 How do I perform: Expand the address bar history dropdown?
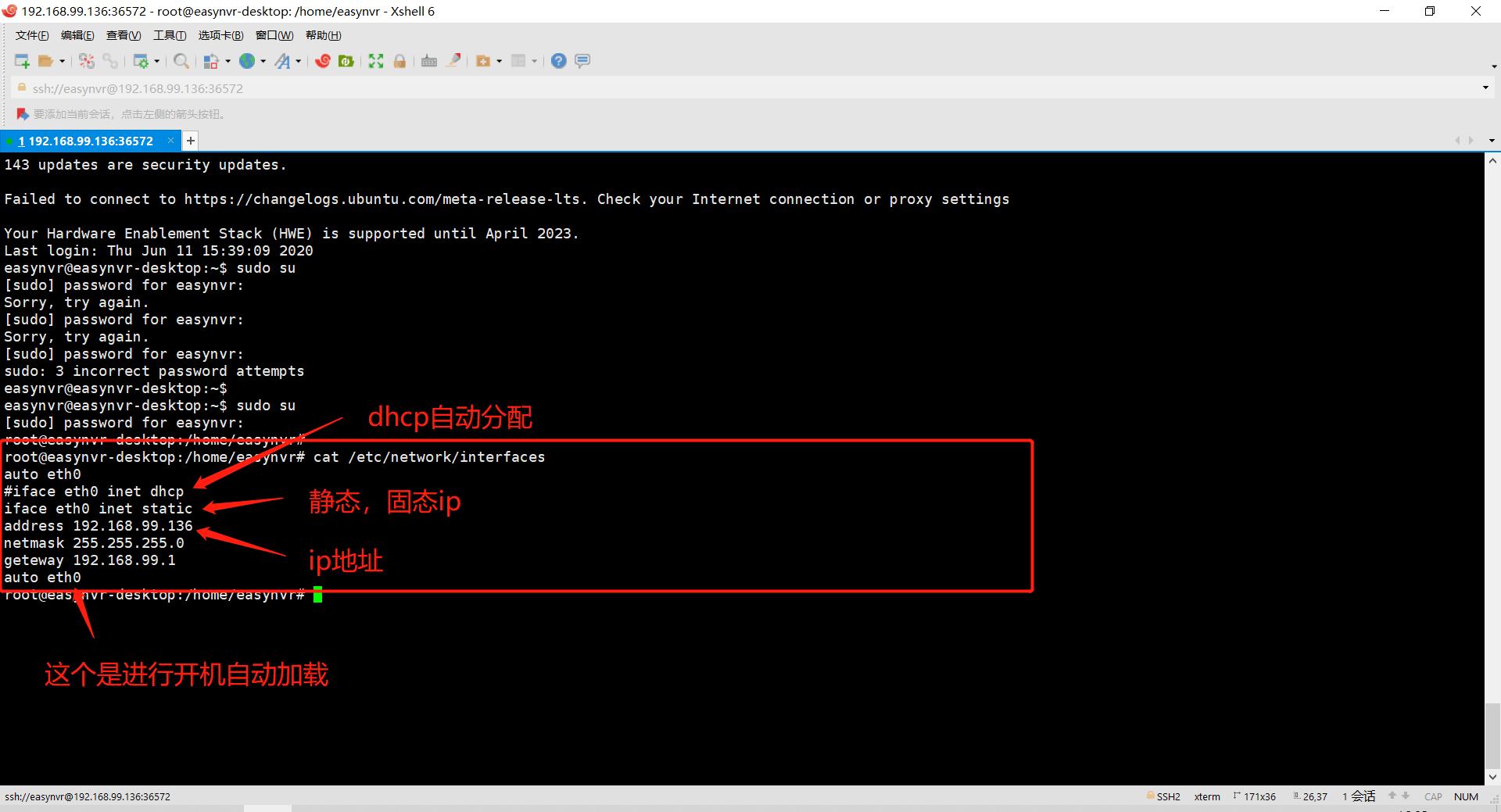[1485, 88]
